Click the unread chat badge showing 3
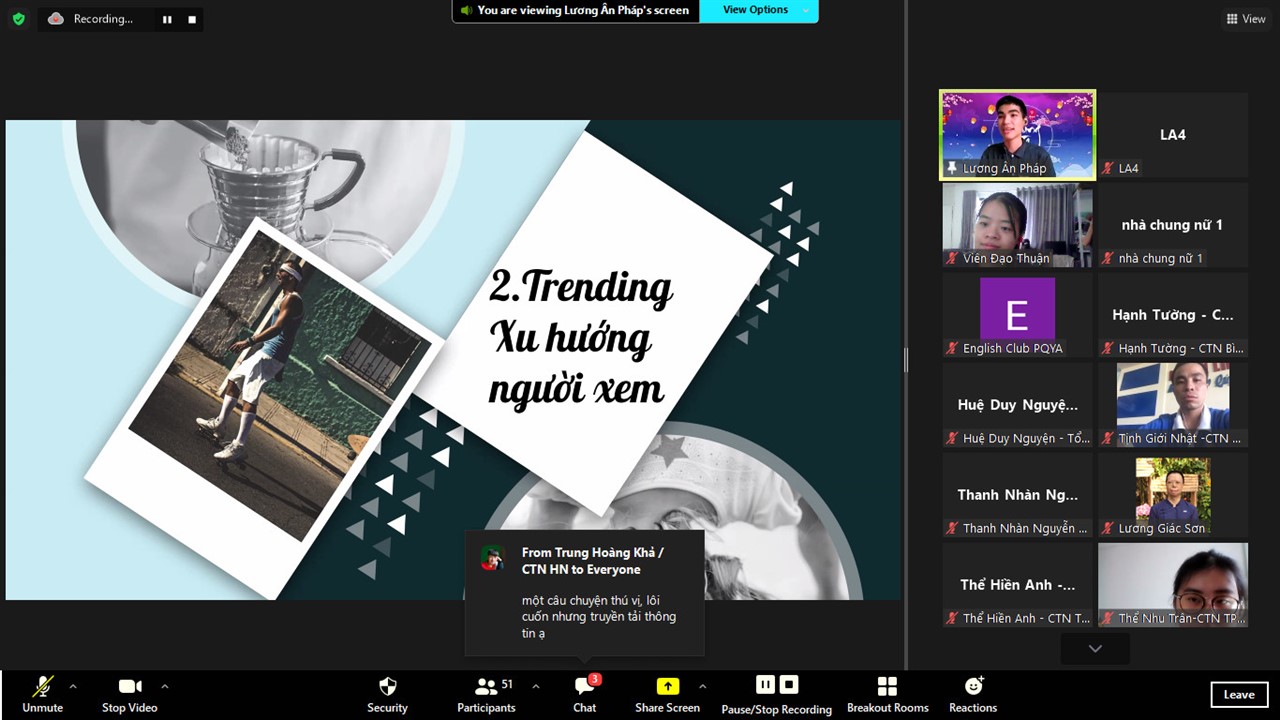Screen dimensions: 1280x720 [595, 680]
